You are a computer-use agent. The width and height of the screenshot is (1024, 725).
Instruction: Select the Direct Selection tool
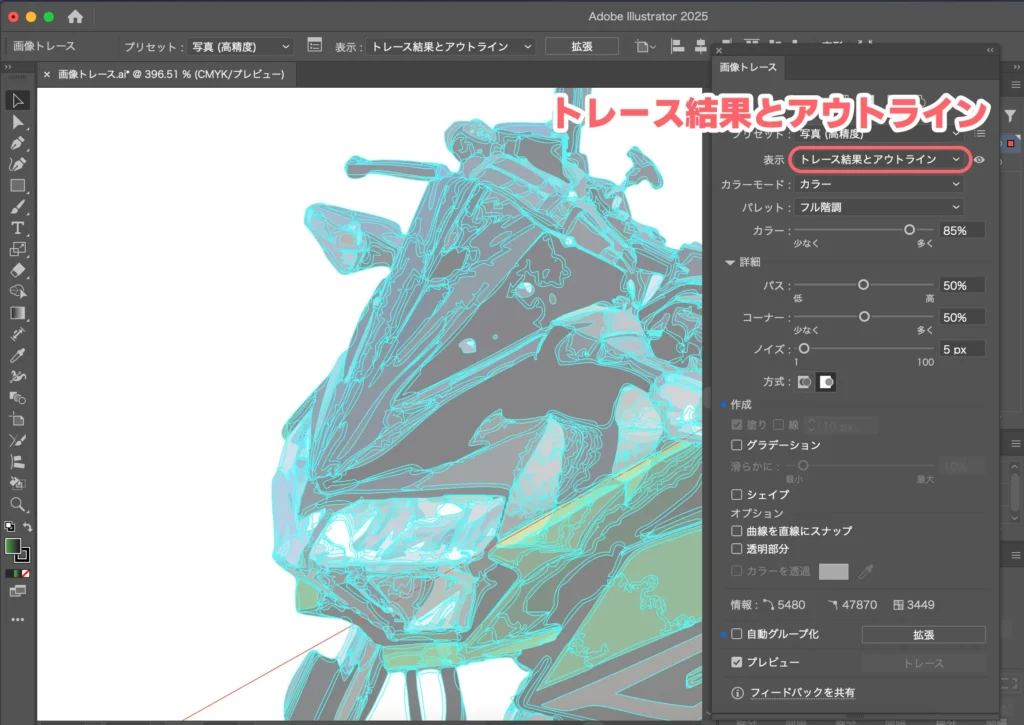point(17,122)
